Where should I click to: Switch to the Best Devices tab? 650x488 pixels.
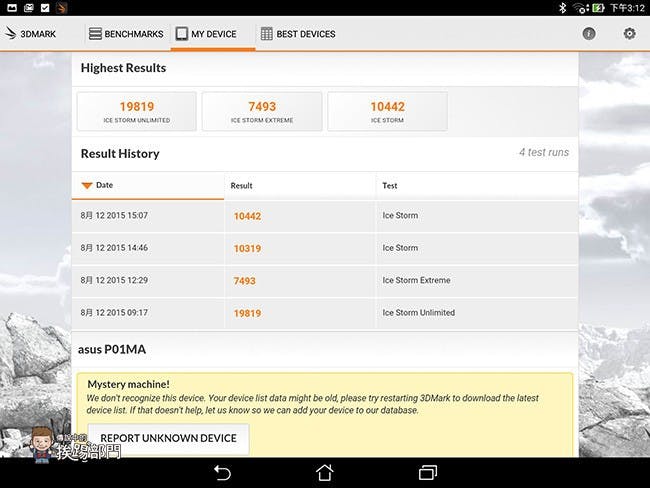(298, 34)
